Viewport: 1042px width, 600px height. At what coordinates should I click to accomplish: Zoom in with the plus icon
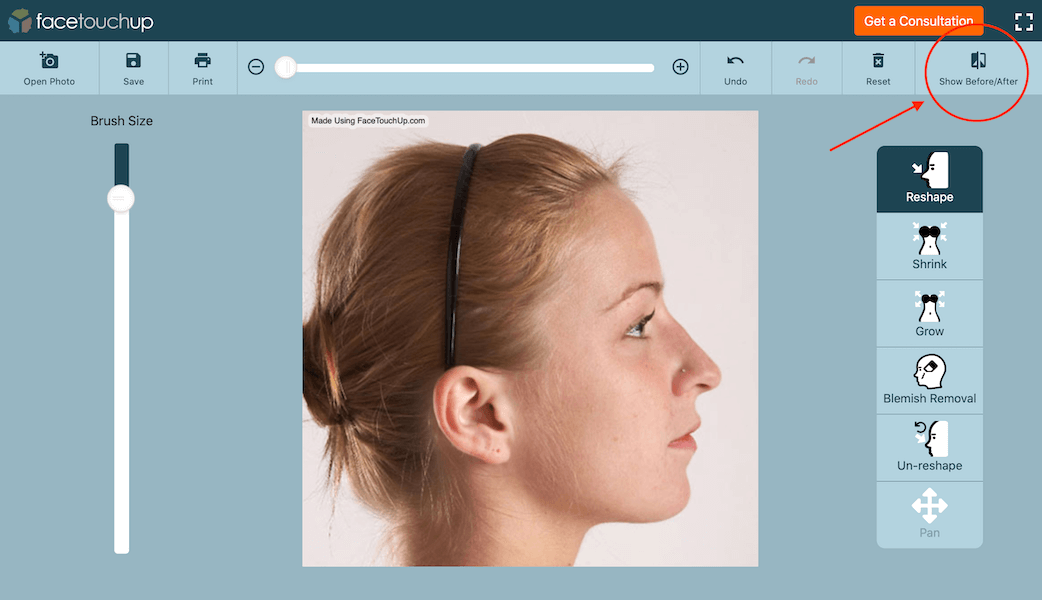point(680,67)
